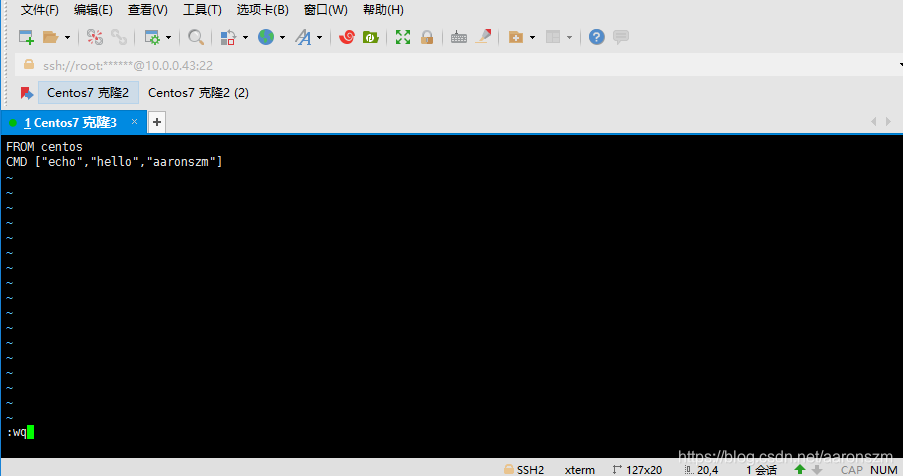Expand the Open session dropdown arrow

67,37
